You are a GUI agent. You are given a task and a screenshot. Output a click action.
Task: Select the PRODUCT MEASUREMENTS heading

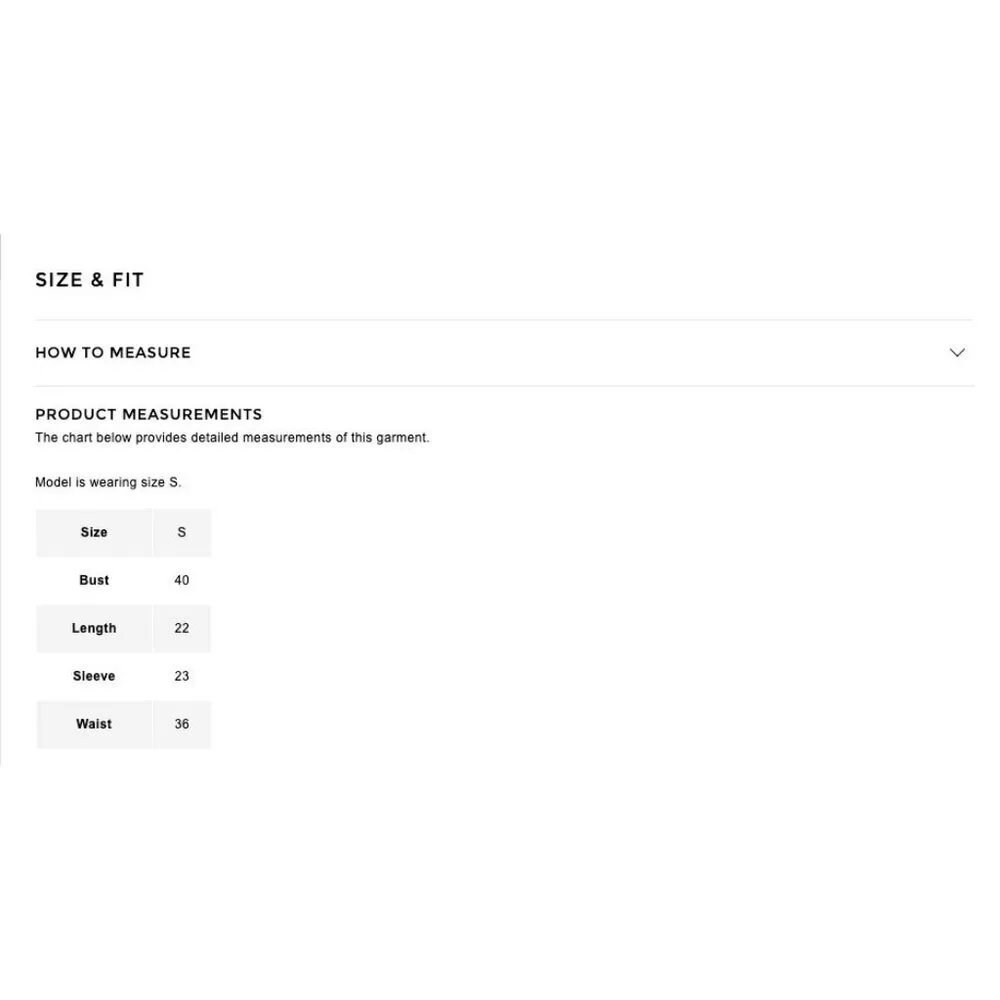pos(149,414)
